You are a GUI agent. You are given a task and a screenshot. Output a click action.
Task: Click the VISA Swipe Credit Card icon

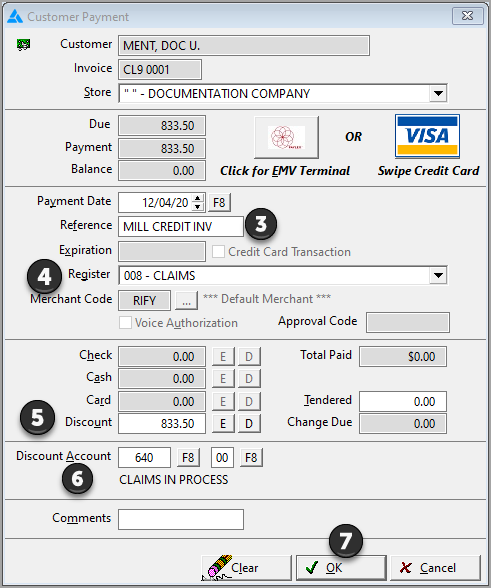click(x=427, y=136)
